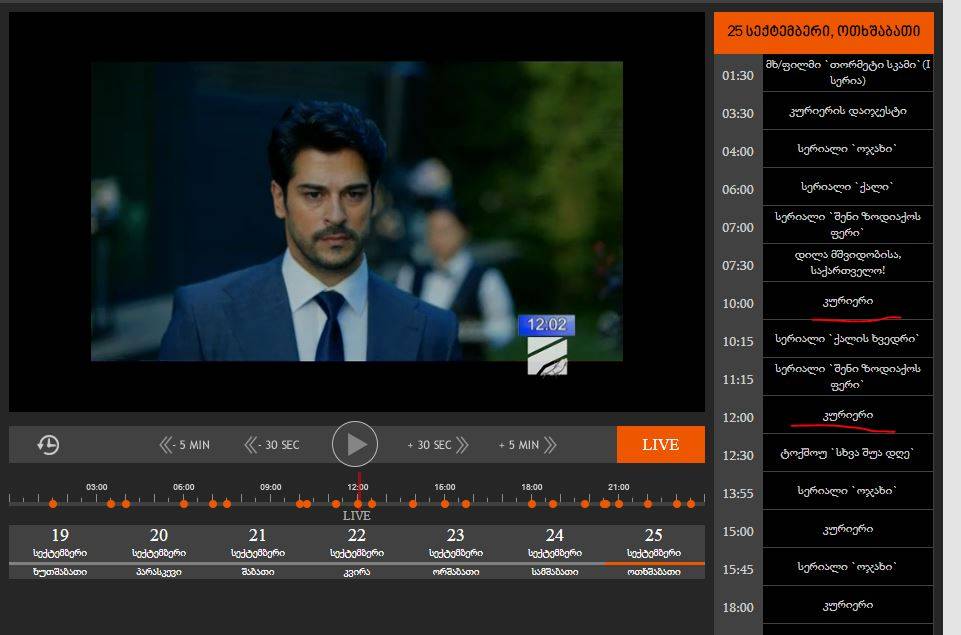Open day 21 schedule tab
The image size is (961, 635).
click(258, 551)
